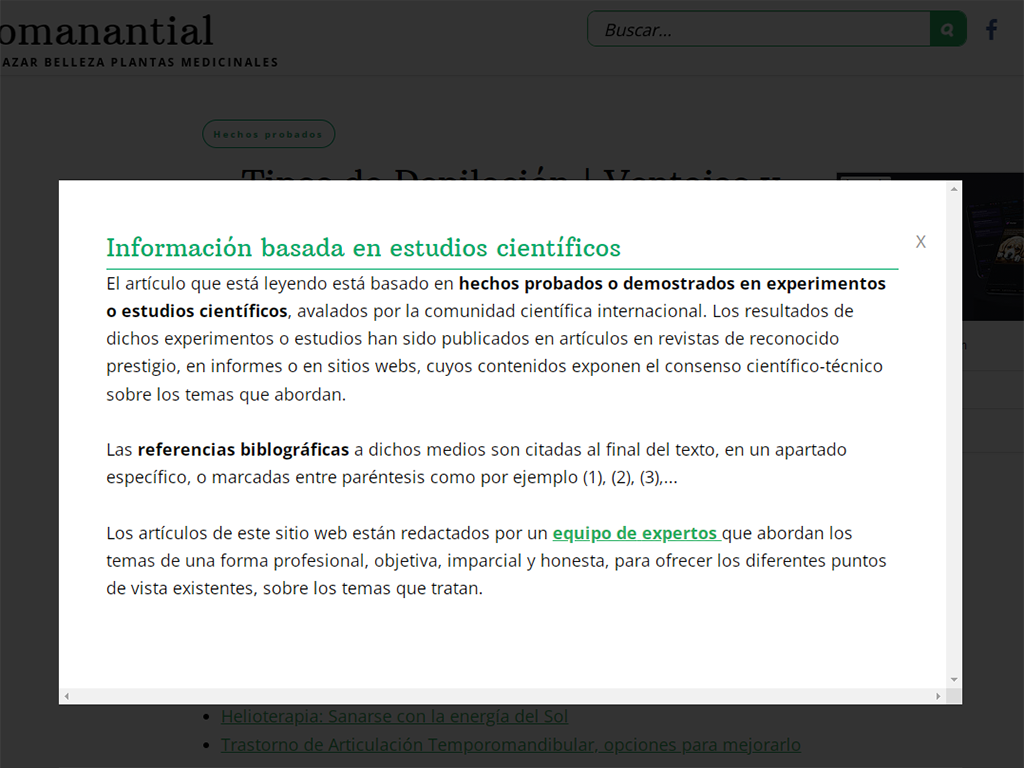Click the Buscar search input field
Image resolution: width=1024 pixels, height=768 pixels.
[x=759, y=29]
